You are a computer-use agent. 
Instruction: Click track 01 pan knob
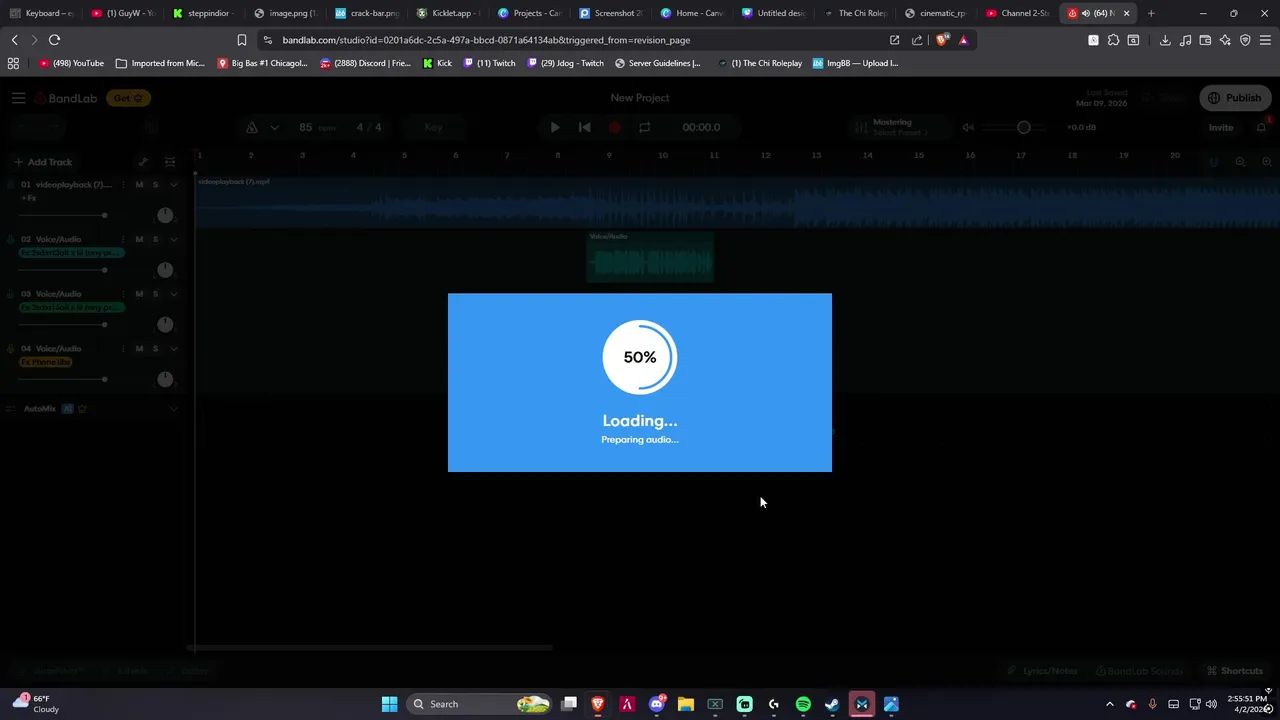165,215
